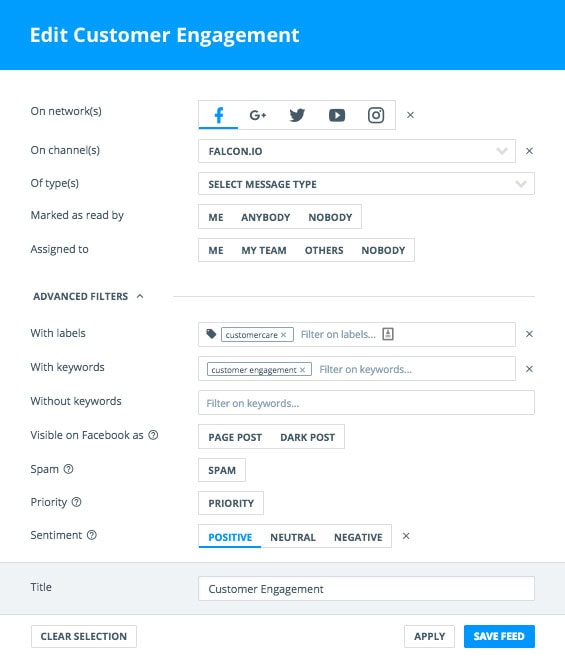Image resolution: width=565 pixels, height=658 pixels.
Task: Toggle Assigned to MY TEAM
Action: (264, 251)
